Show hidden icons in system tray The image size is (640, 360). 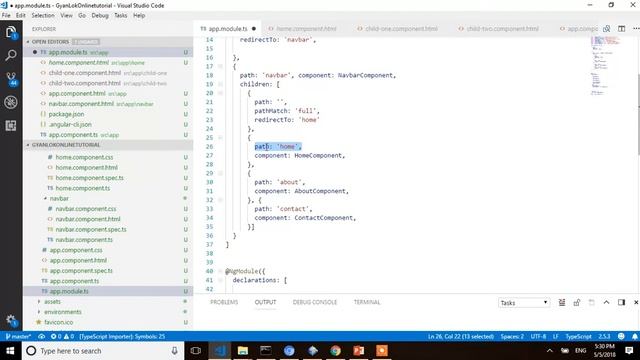549,351
